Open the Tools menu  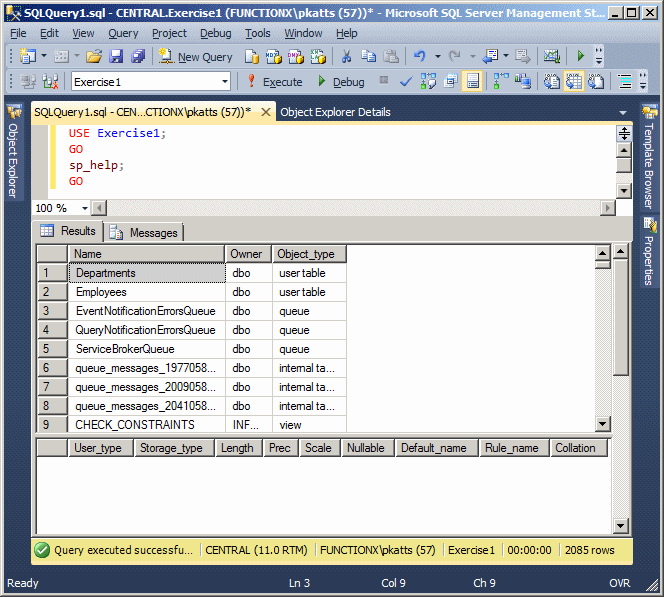[257, 33]
